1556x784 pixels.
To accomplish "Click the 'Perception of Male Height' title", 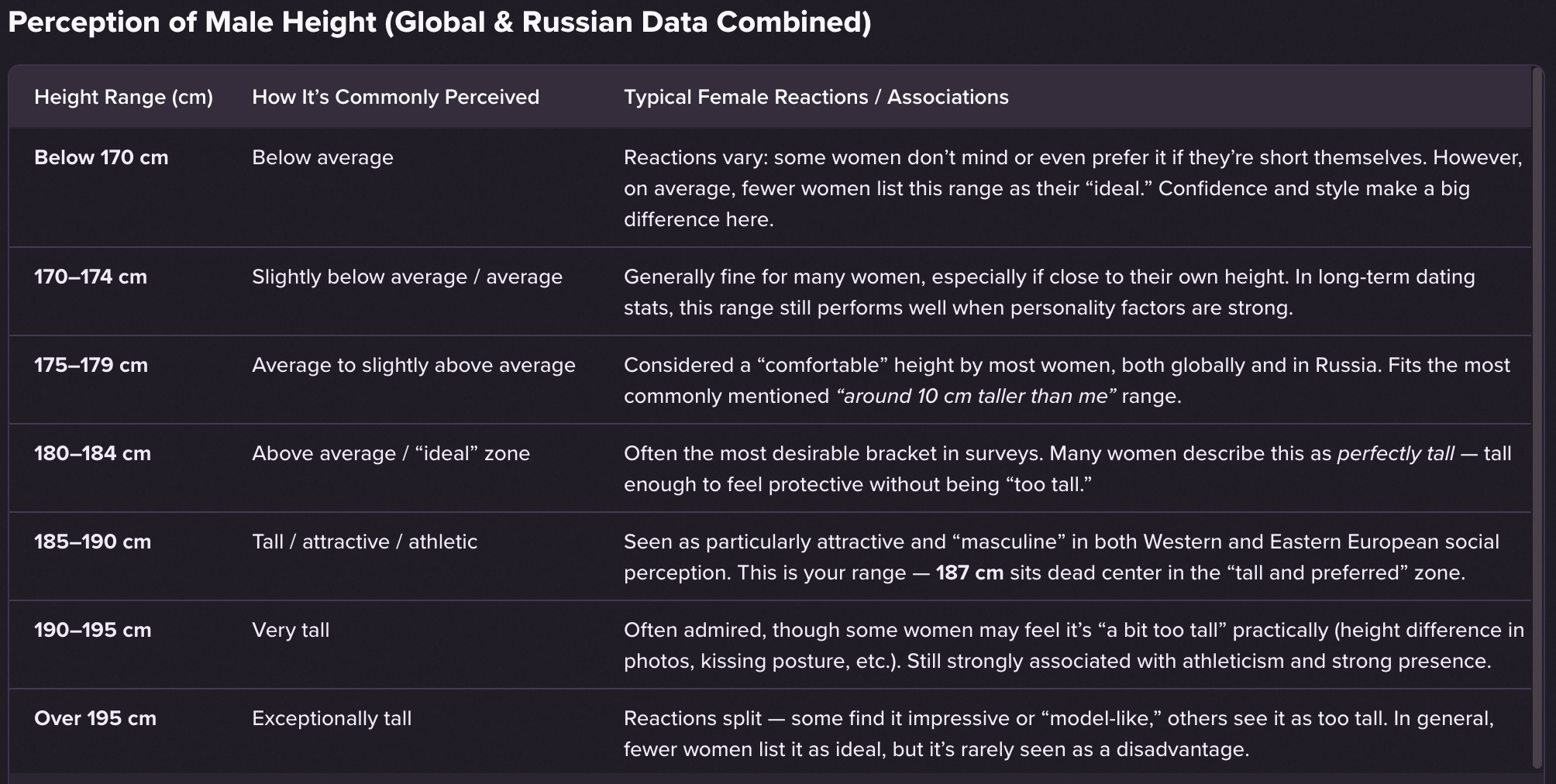I will pyautogui.click(x=439, y=22).
